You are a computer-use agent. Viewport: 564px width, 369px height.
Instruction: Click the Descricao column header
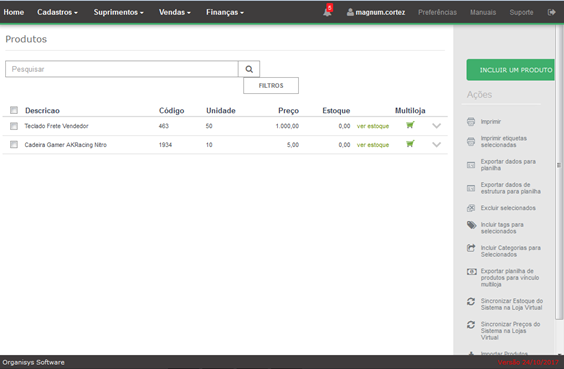click(x=42, y=110)
